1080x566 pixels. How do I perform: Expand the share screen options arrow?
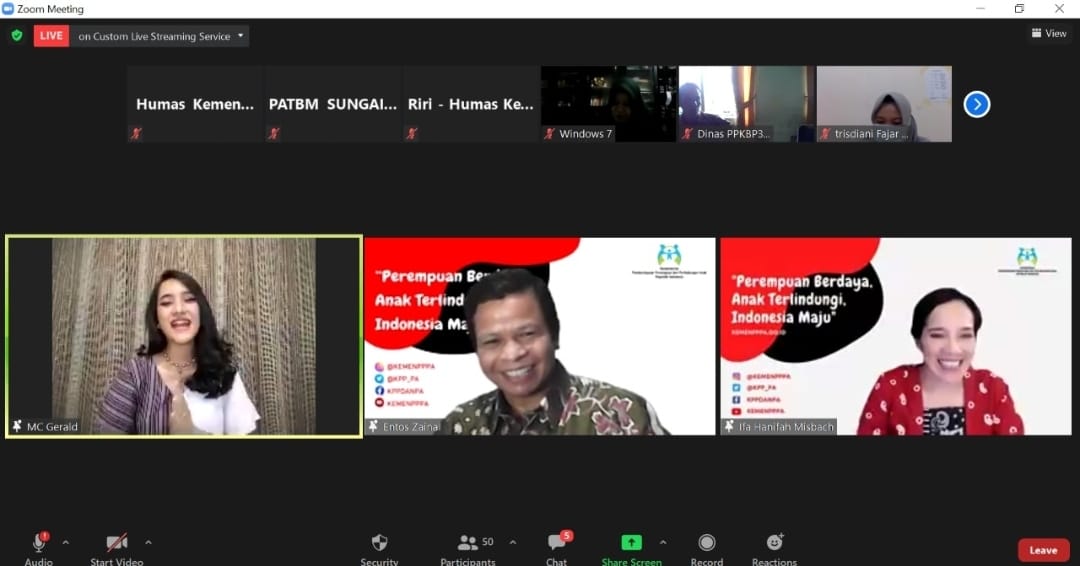click(x=663, y=543)
